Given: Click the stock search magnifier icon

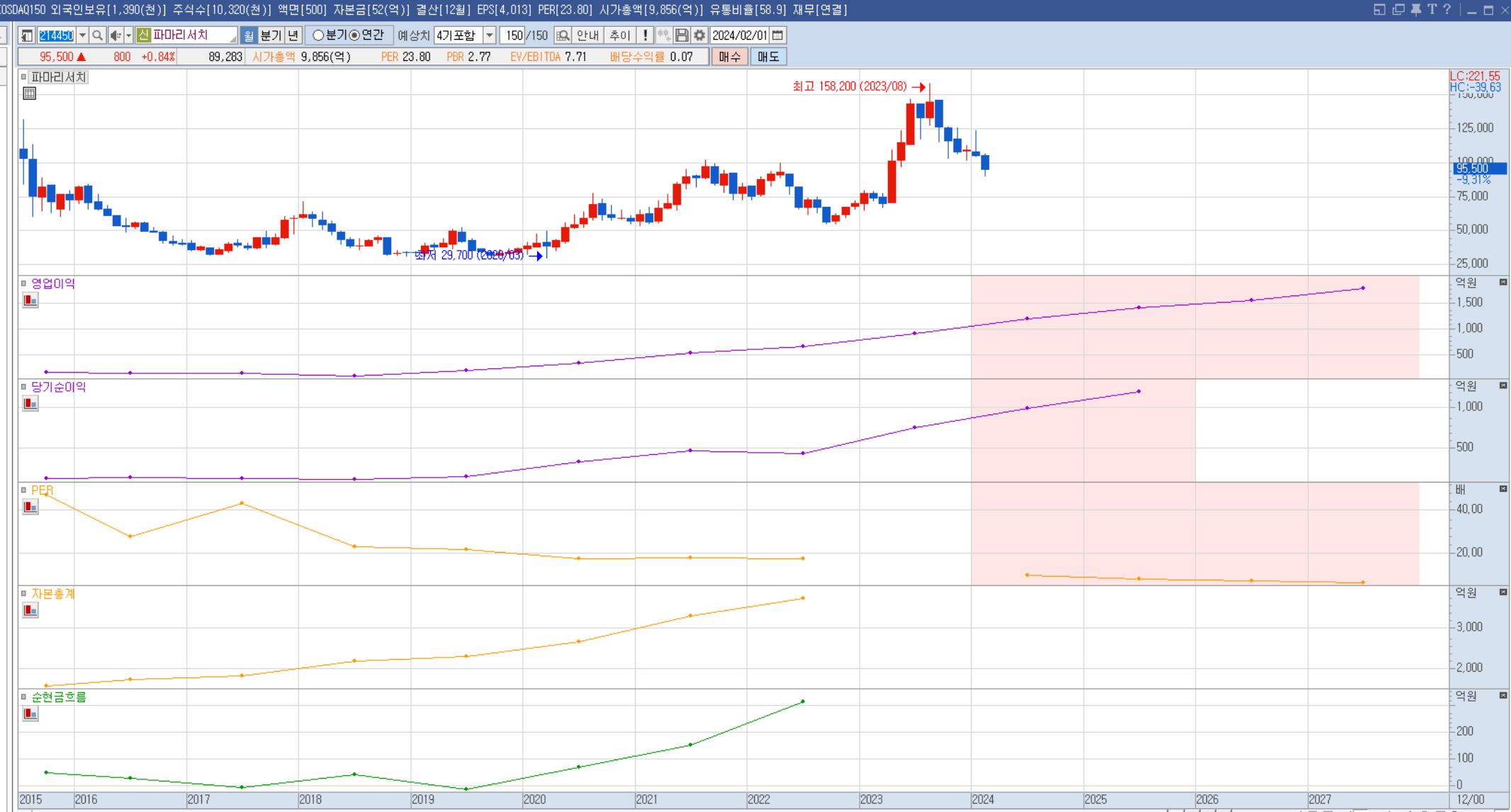Looking at the screenshot, I should point(98,35).
